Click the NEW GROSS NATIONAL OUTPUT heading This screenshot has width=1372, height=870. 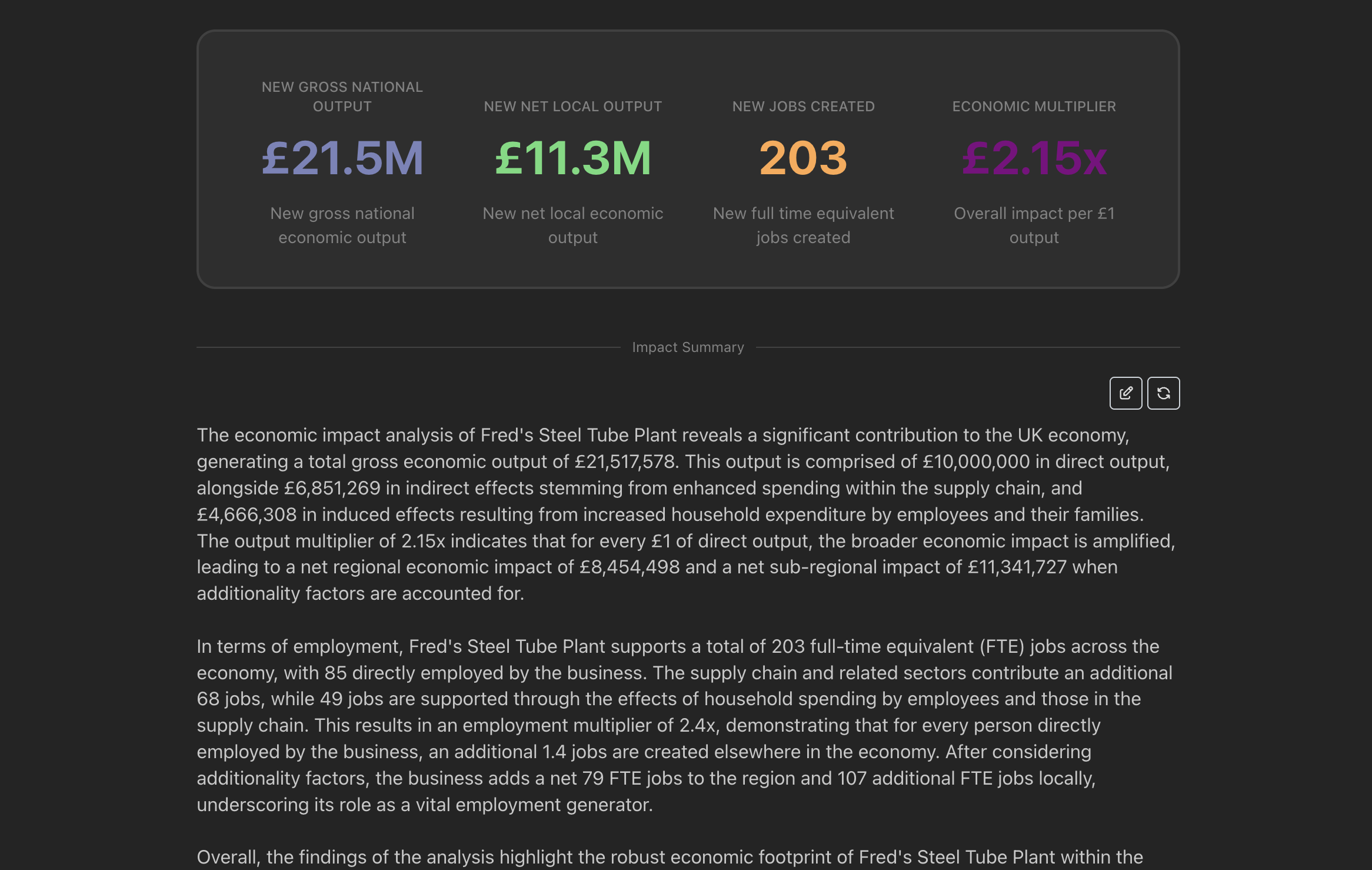point(342,97)
